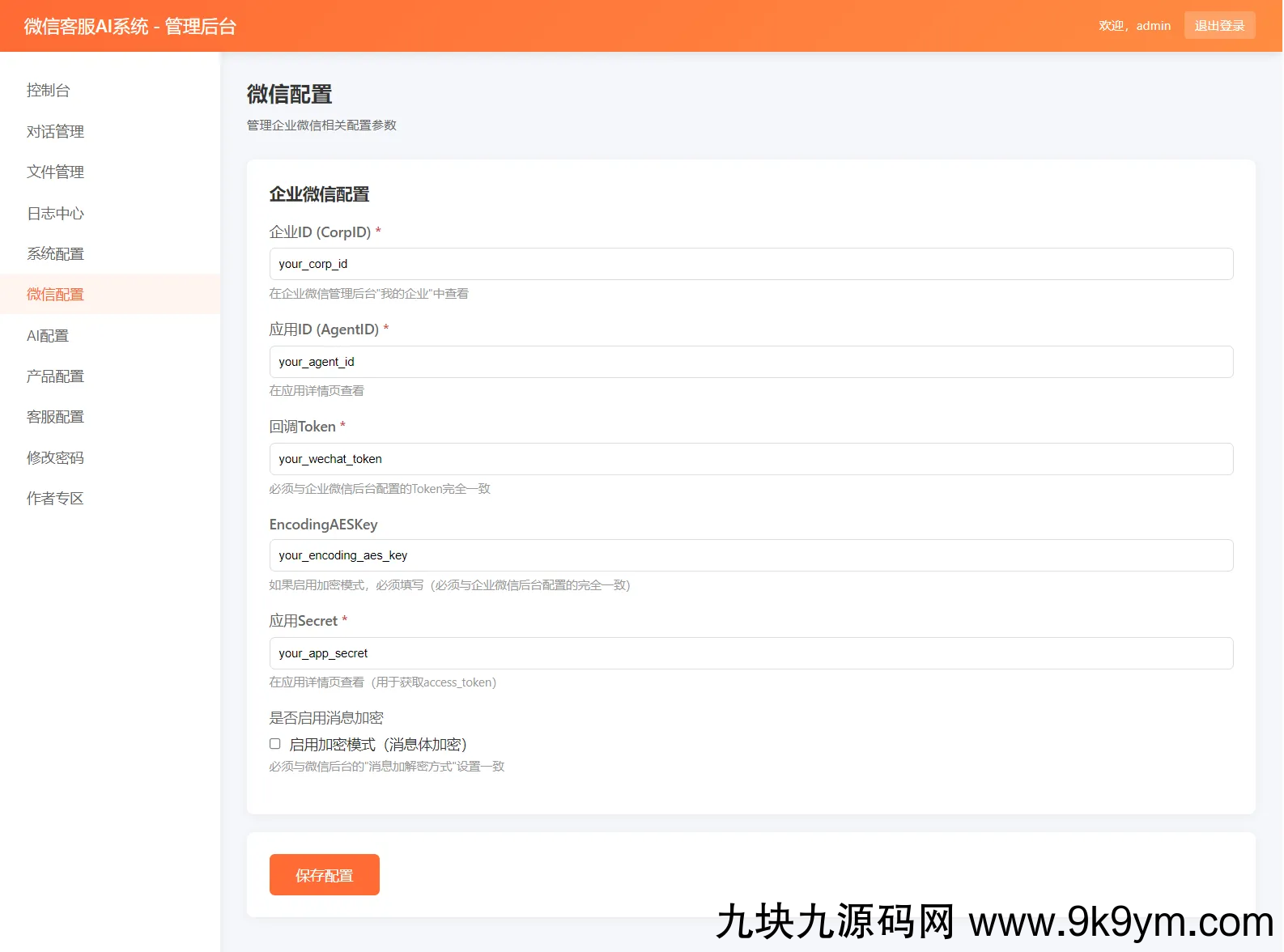
Task: Focus the 企业ID (CorpID) input field
Action: (750, 264)
